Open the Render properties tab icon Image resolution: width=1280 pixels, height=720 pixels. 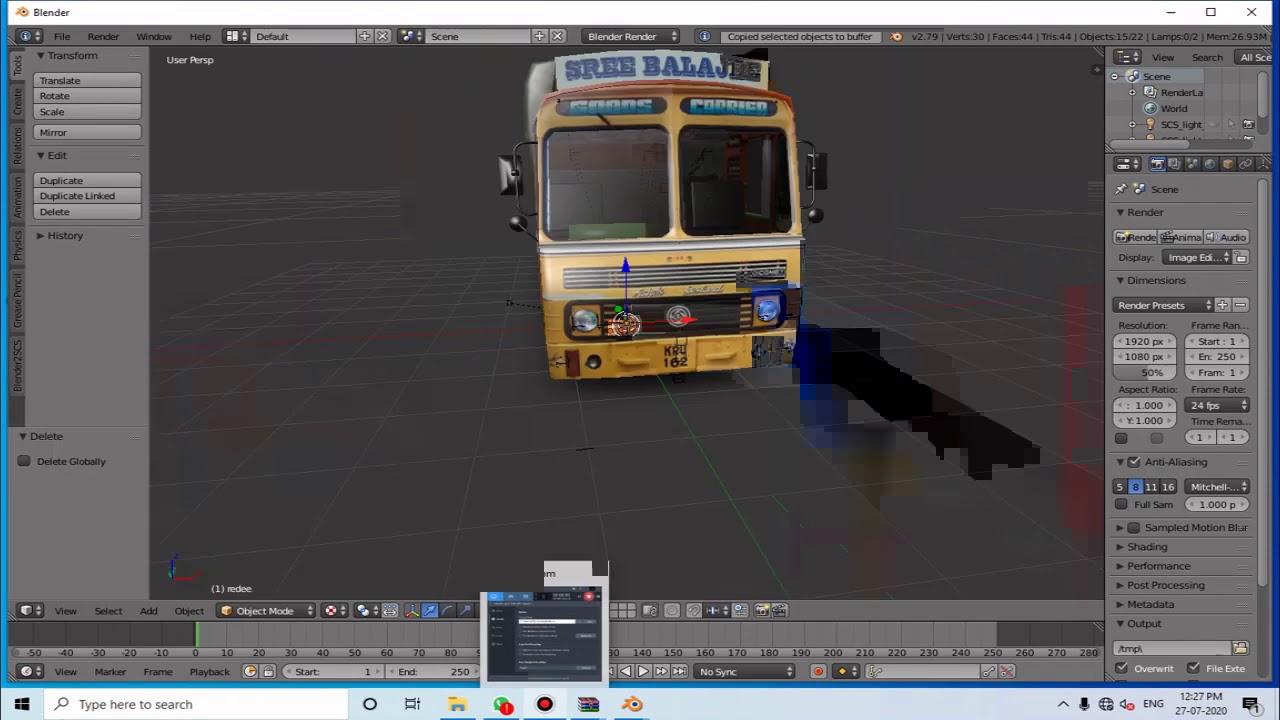(1157, 164)
